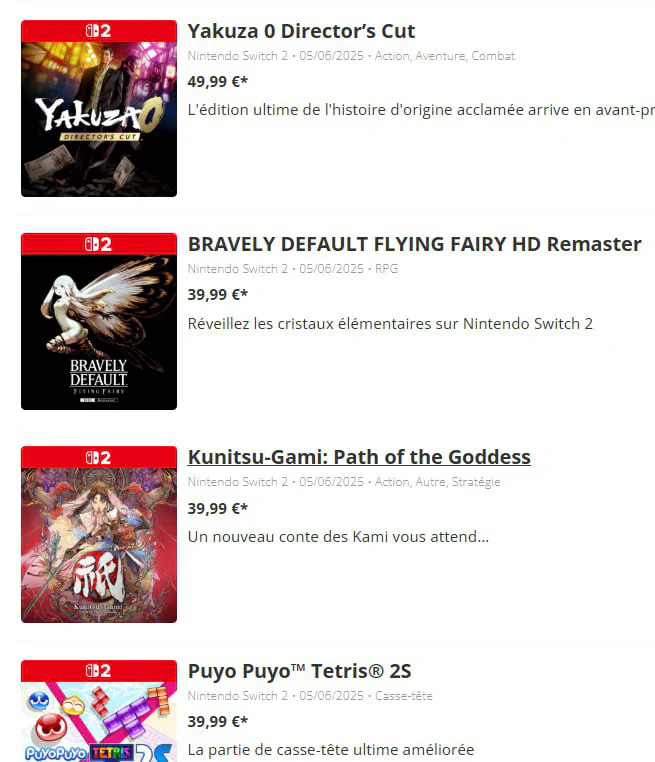Click the Switch 2 badge above Kunitsu-Gami cover

99,457
